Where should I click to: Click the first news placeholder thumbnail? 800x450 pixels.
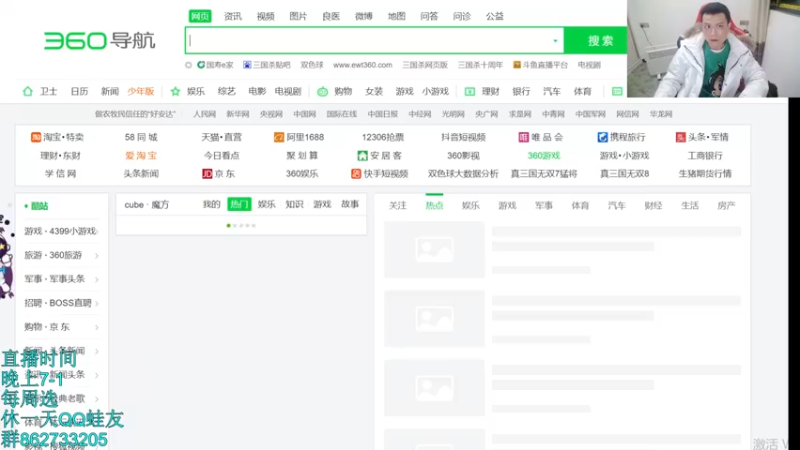coord(434,249)
